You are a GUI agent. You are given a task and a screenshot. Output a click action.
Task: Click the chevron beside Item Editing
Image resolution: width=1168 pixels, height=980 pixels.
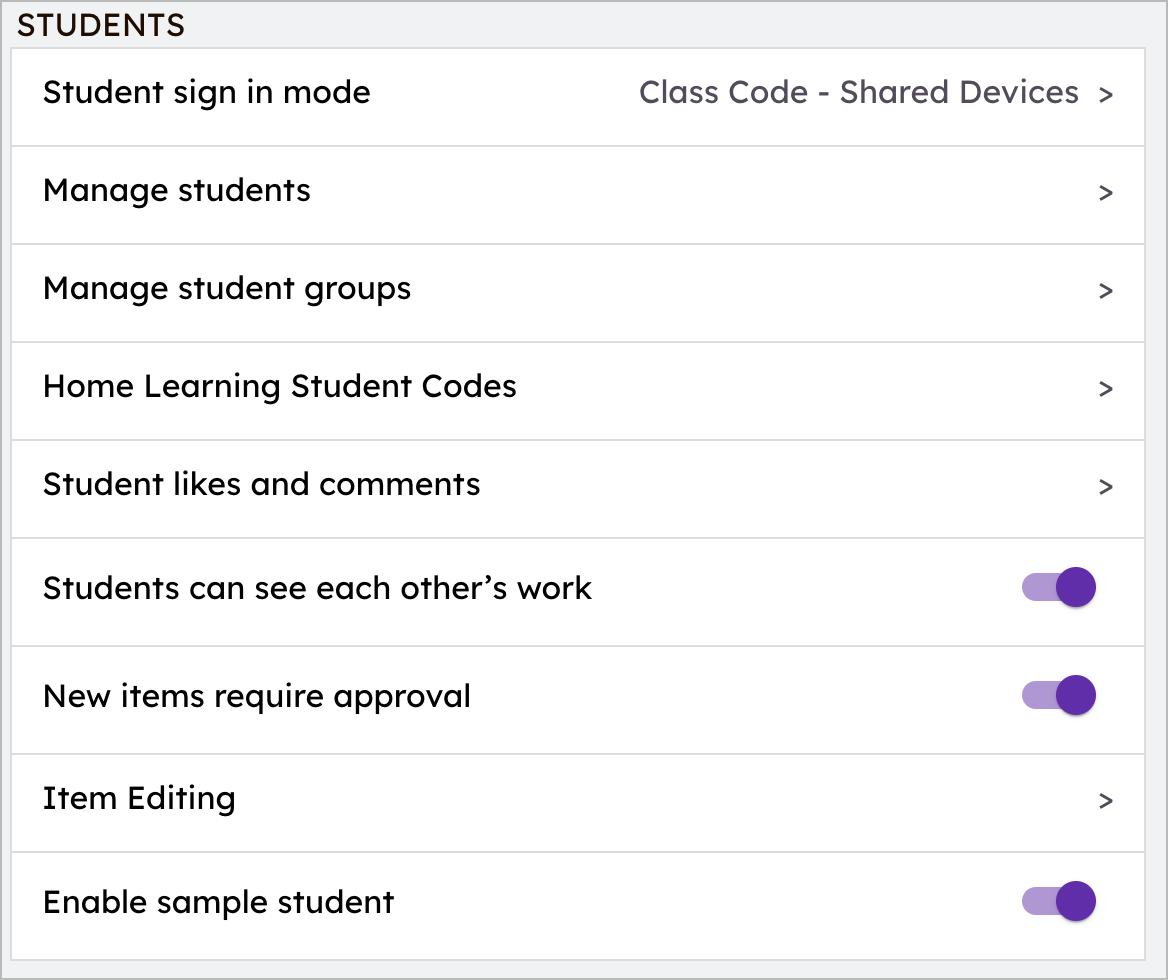coord(1105,801)
